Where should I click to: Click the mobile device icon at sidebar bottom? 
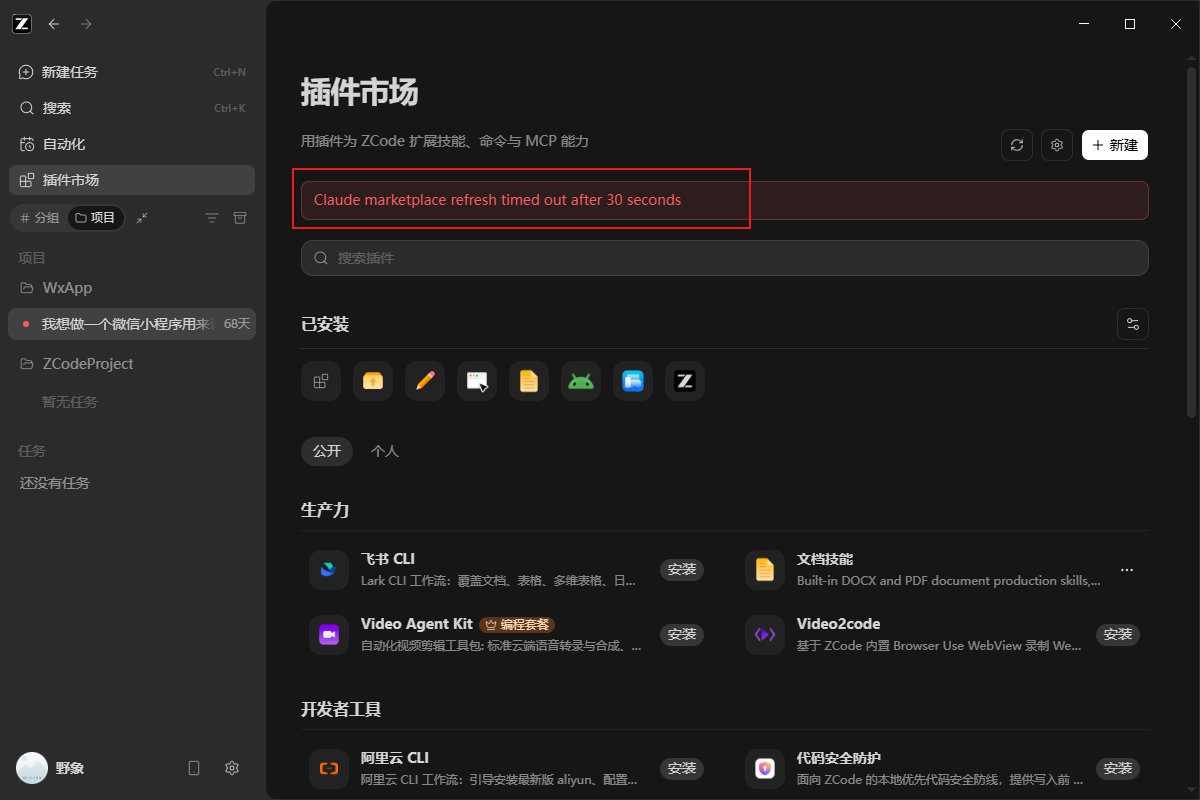194,768
